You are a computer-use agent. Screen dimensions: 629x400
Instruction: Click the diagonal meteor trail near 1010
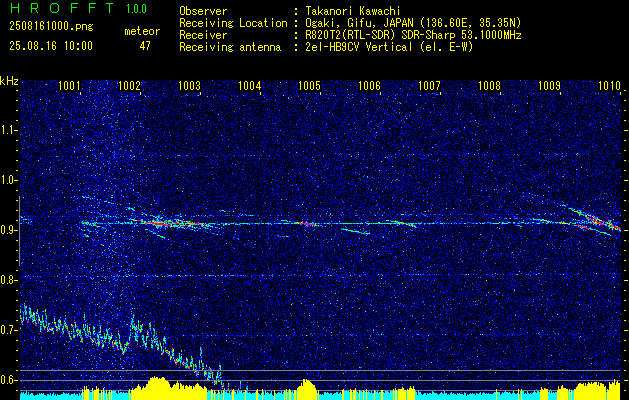click(x=593, y=220)
